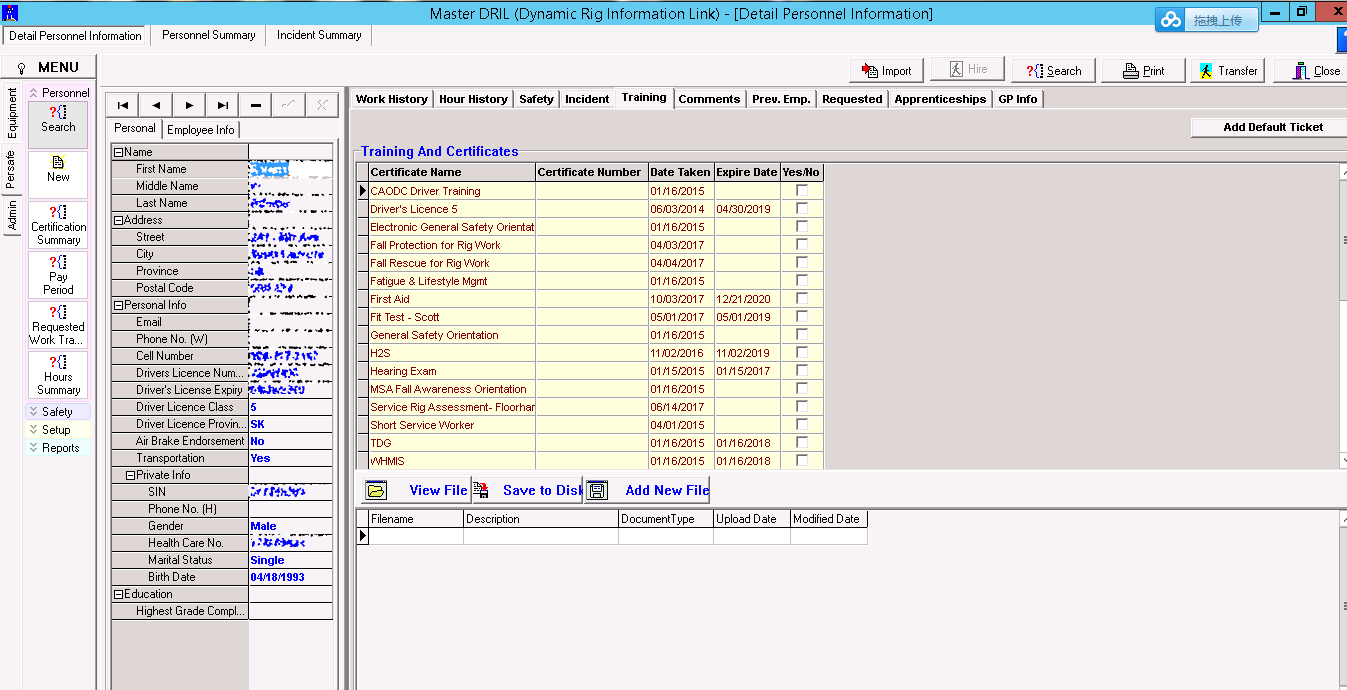Click the Prev. Emp. tab

click(782, 99)
